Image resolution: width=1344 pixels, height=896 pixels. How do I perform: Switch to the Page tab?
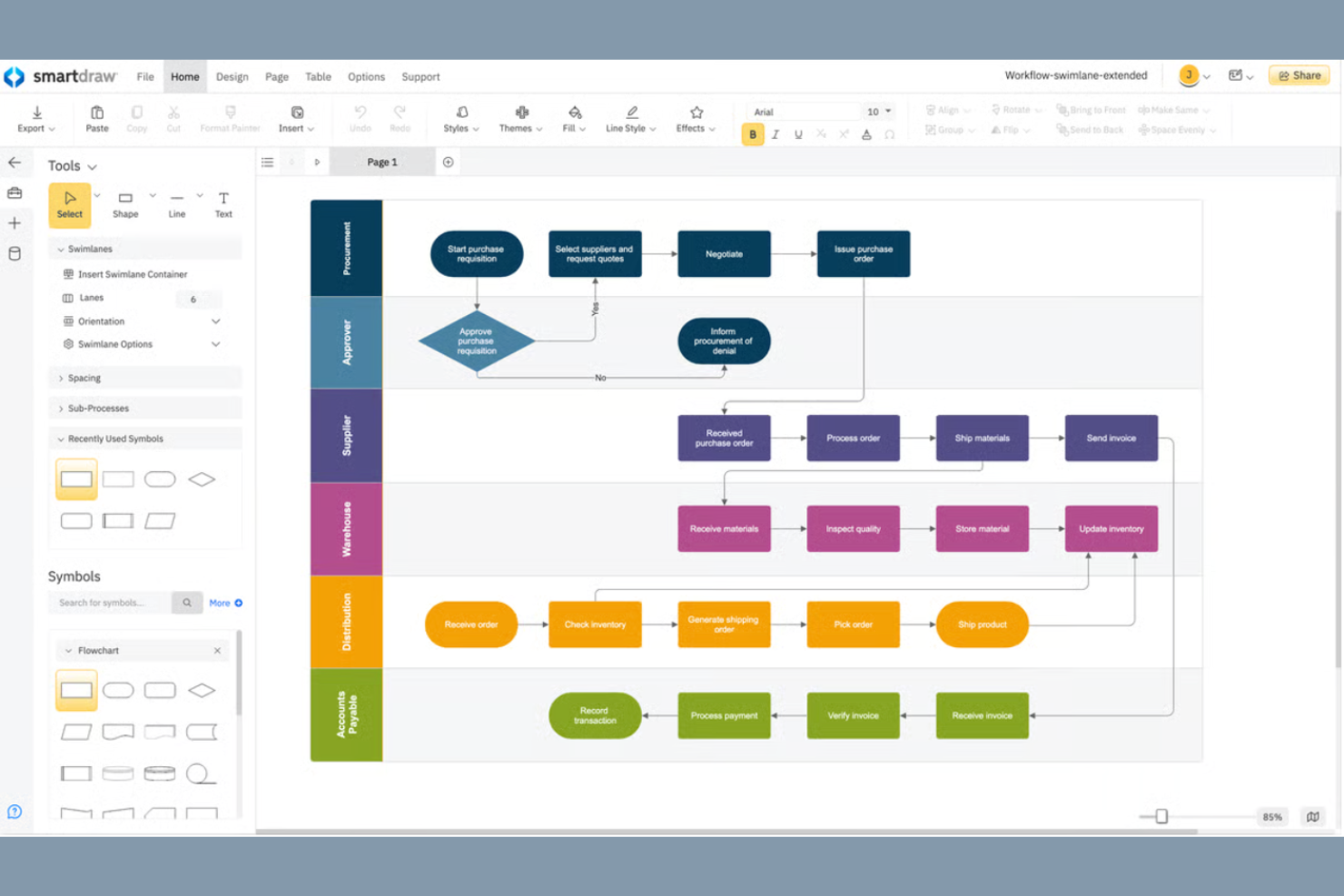click(x=277, y=77)
